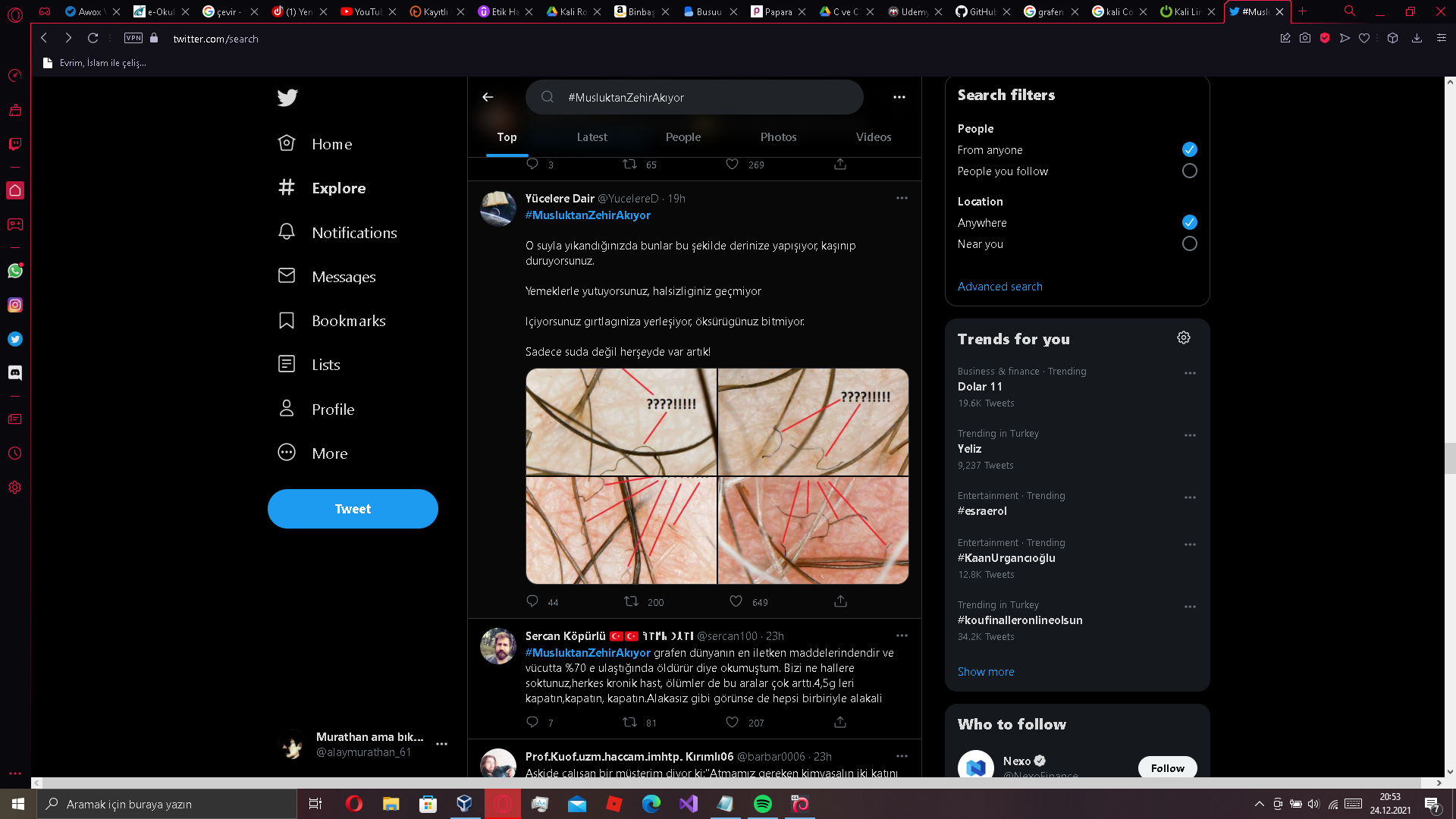Expand the Advanced search link
The width and height of the screenshot is (1456, 819).
pyautogui.click(x=999, y=287)
